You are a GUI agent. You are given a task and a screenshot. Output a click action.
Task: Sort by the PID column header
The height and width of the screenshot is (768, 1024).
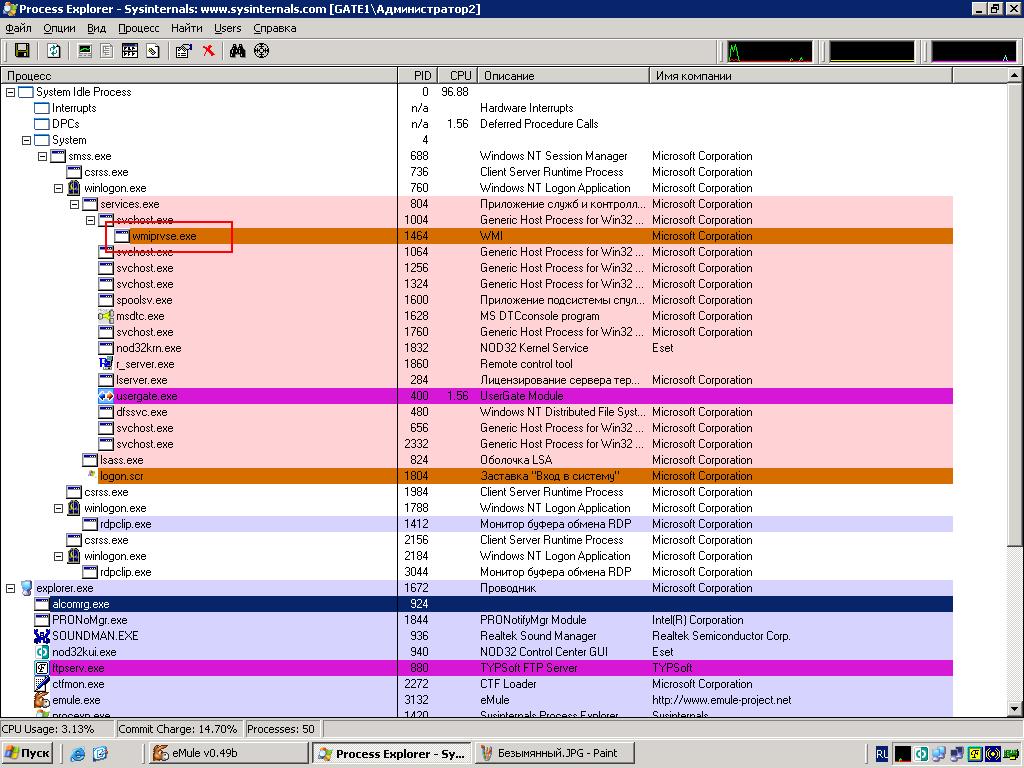417,76
